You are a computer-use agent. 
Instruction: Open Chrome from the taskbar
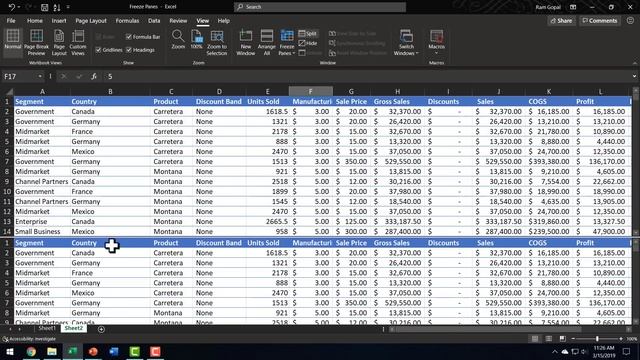(x=31, y=351)
